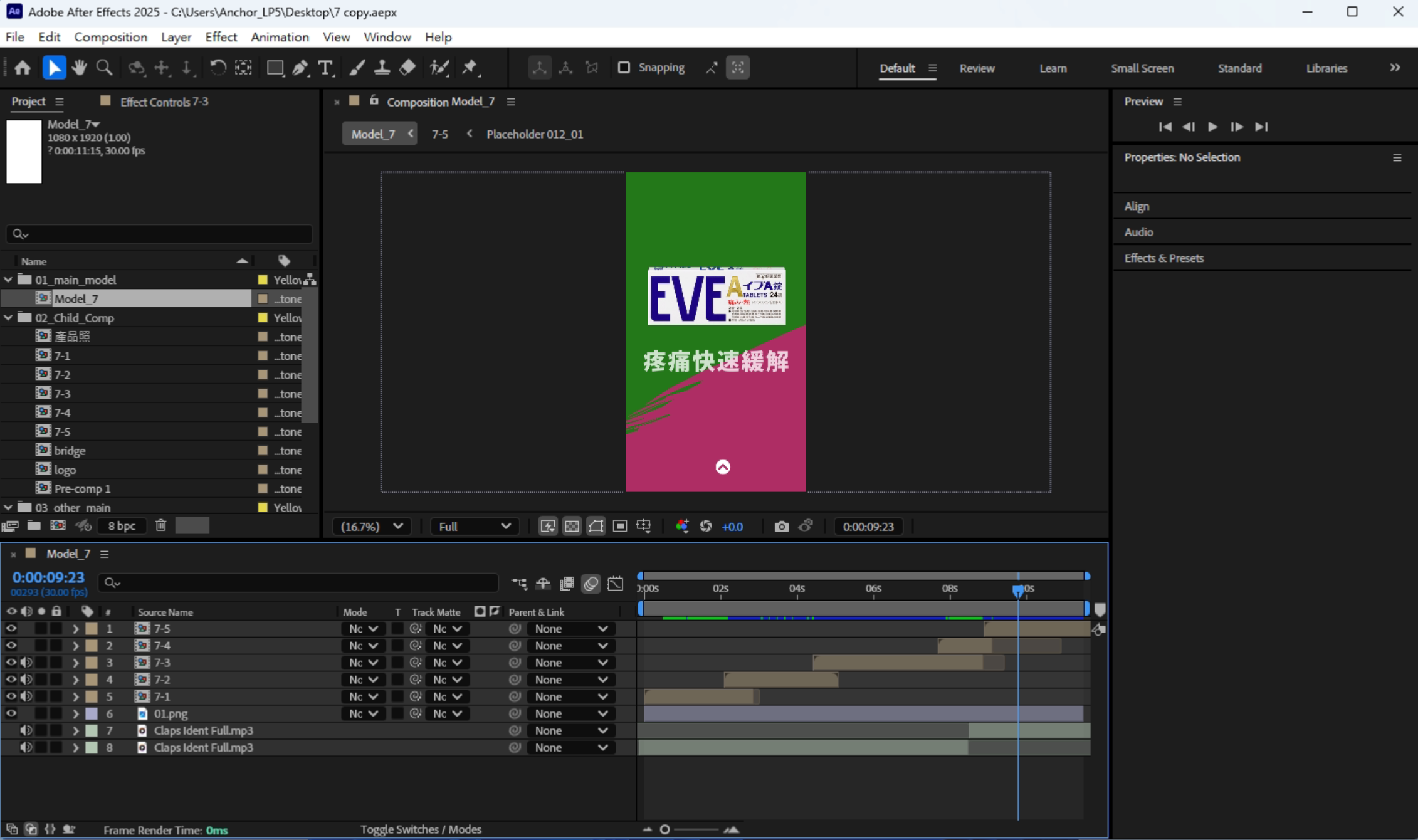1418x840 pixels.
Task: Open Parent & Link dropdown for layer 7-4
Action: 570,645
